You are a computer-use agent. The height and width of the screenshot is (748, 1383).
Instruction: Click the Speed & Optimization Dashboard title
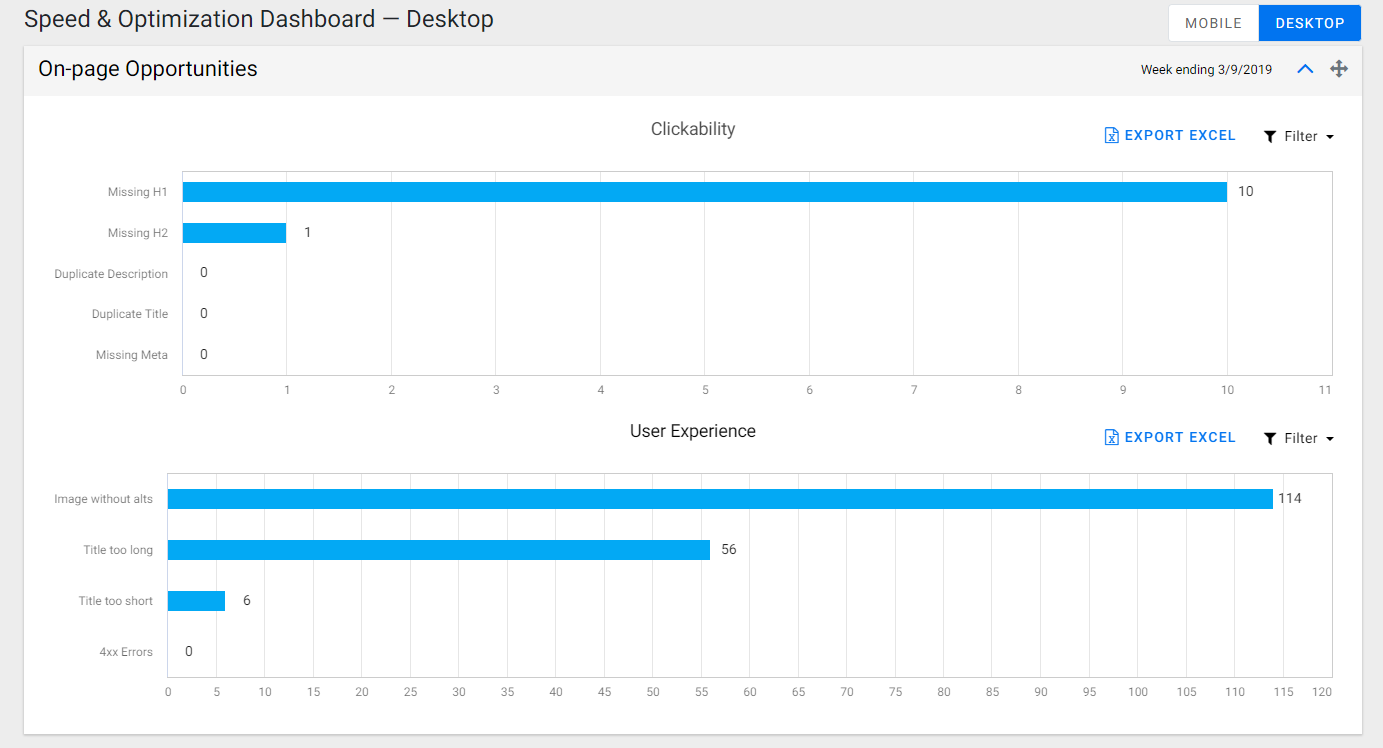(258, 19)
